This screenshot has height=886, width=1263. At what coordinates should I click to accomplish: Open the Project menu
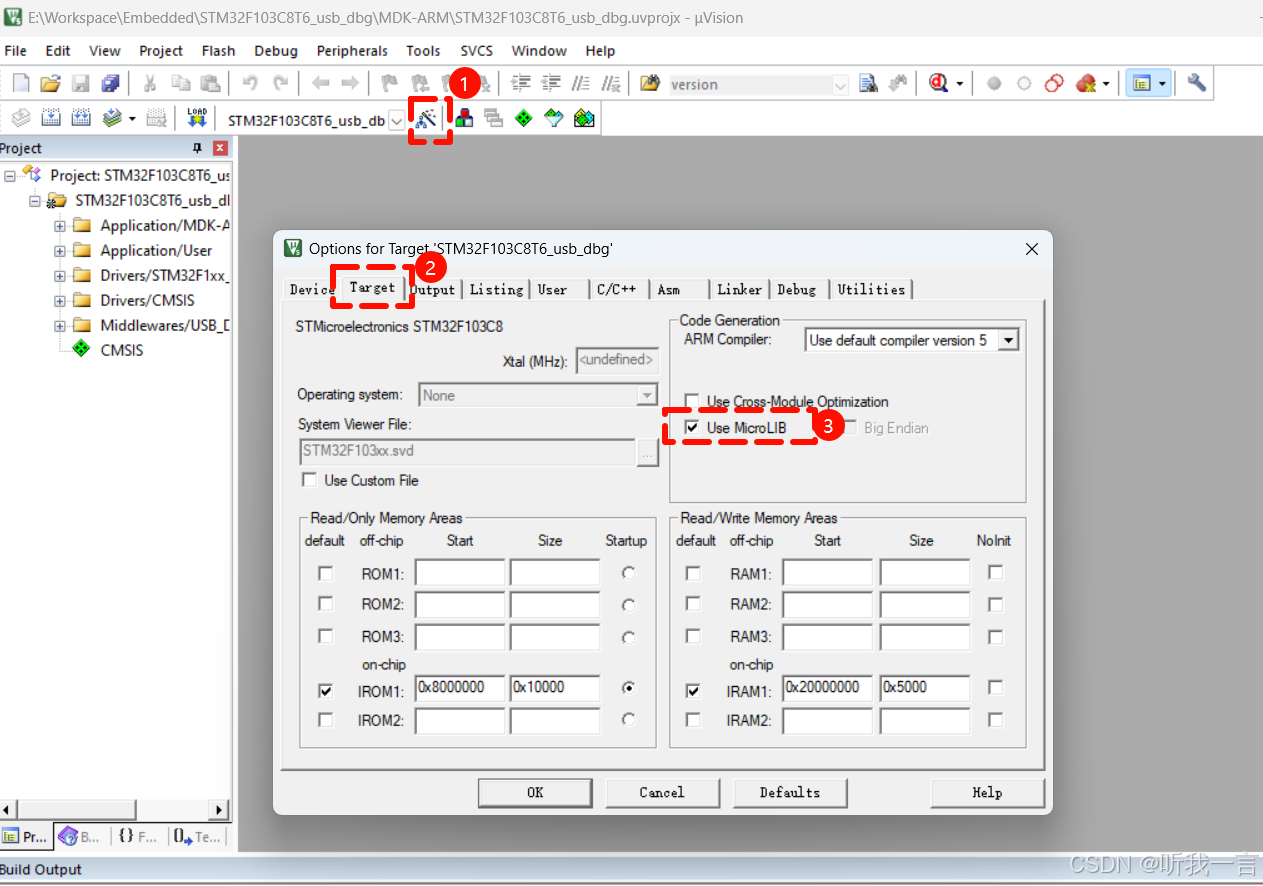(x=161, y=51)
